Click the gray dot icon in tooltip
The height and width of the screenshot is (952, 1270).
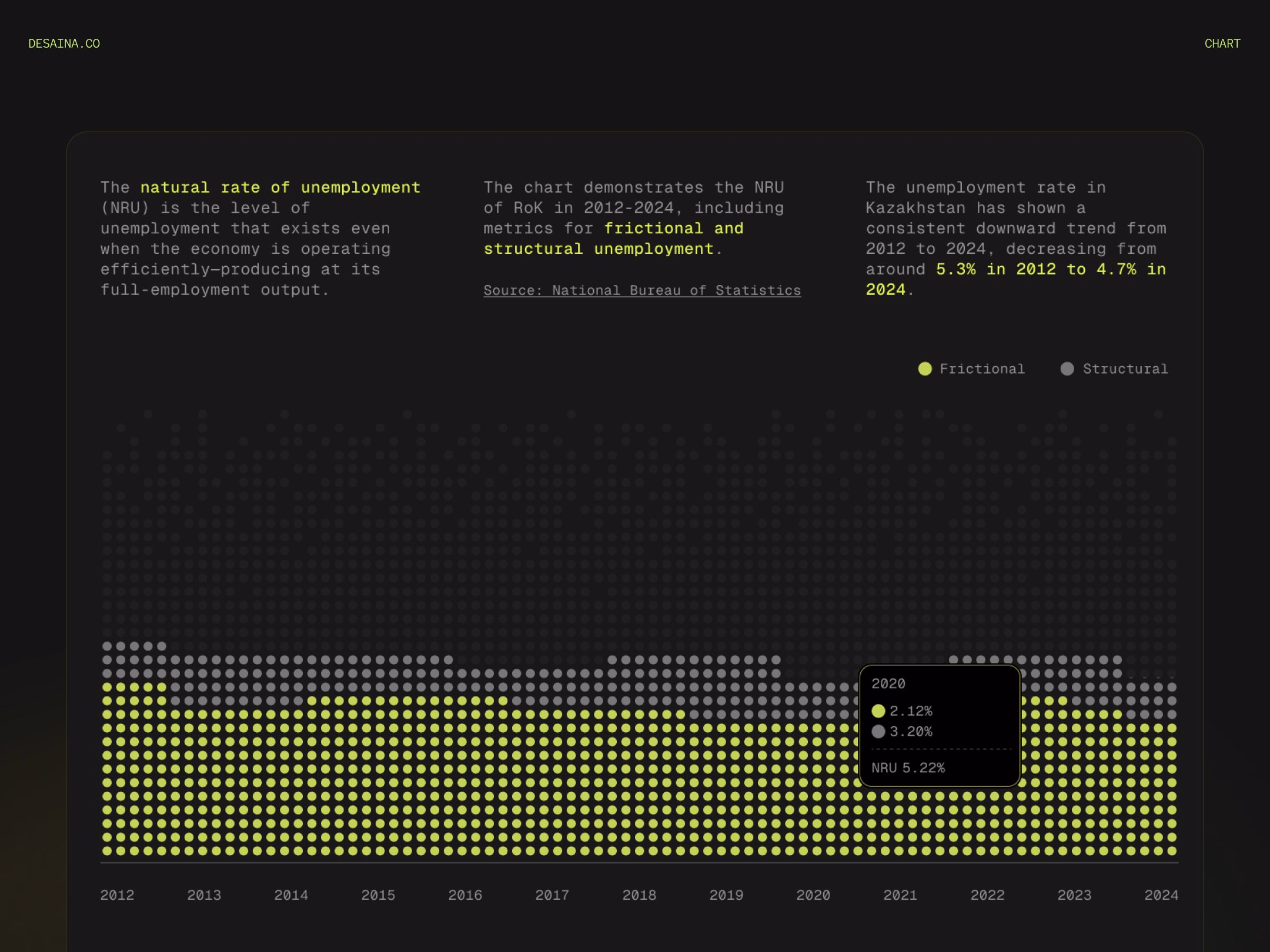click(878, 732)
